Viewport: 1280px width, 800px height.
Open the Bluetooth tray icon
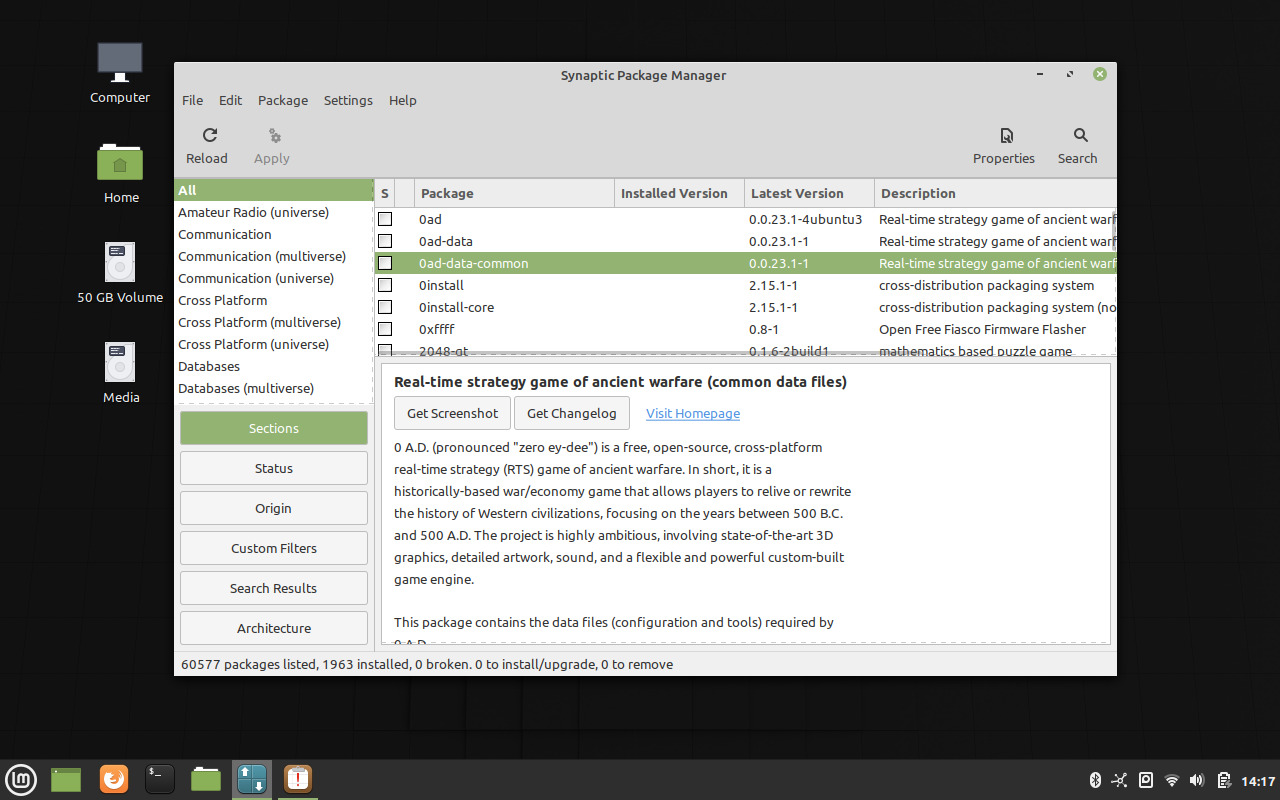point(1094,779)
